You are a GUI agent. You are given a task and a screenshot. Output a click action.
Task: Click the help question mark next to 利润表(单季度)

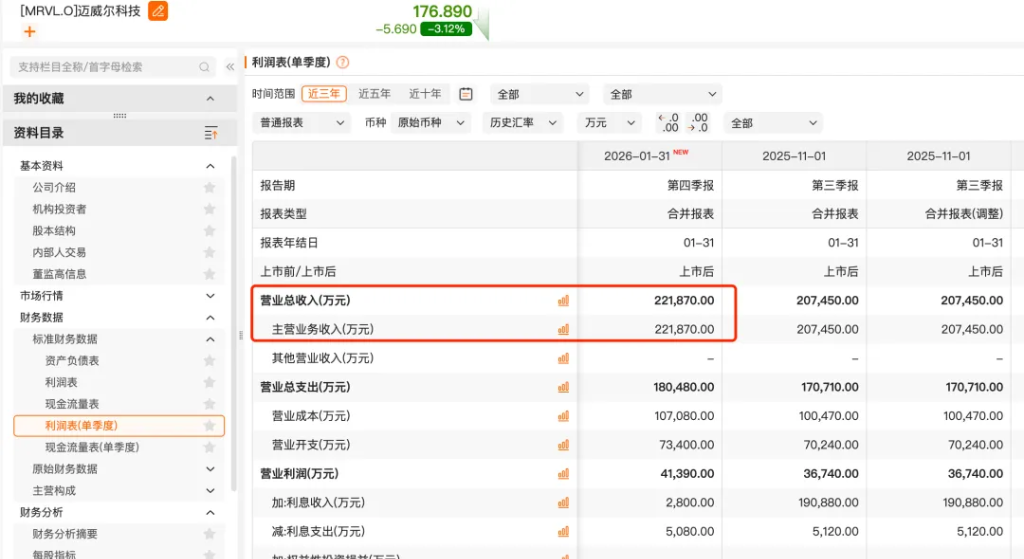[x=343, y=62]
